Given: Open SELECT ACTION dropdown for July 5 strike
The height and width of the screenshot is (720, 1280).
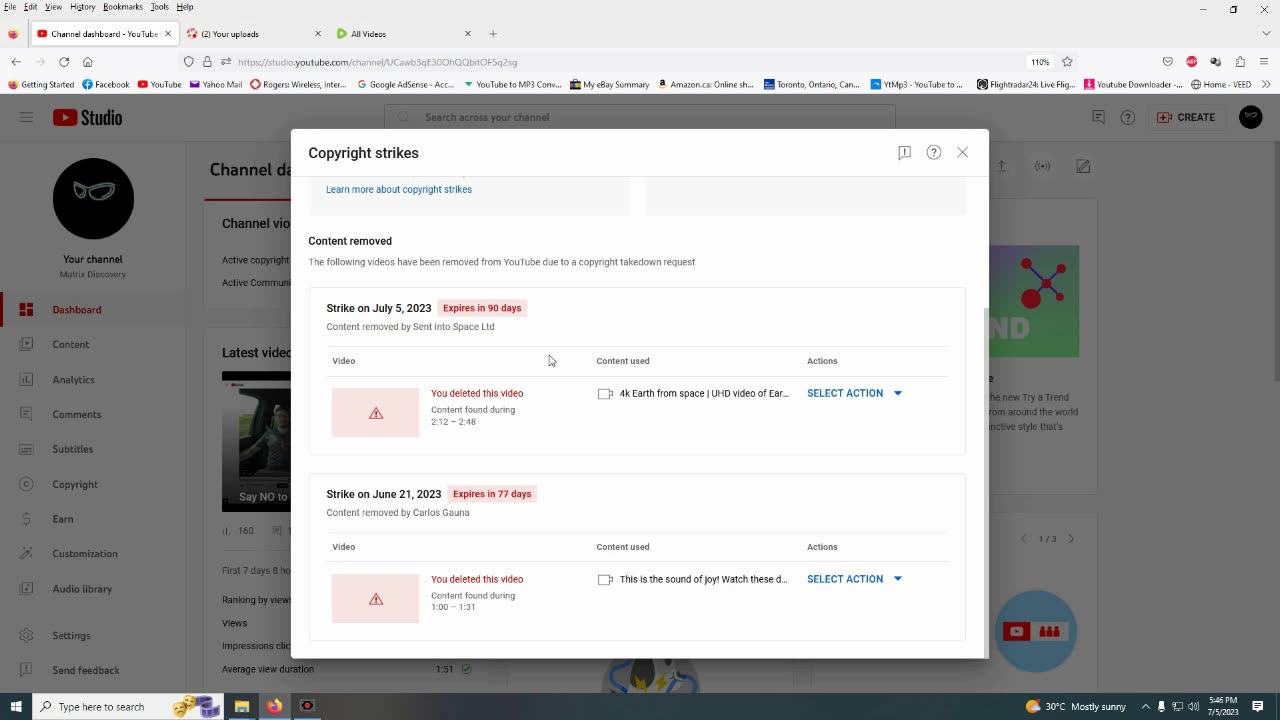Looking at the screenshot, I should click(x=854, y=393).
